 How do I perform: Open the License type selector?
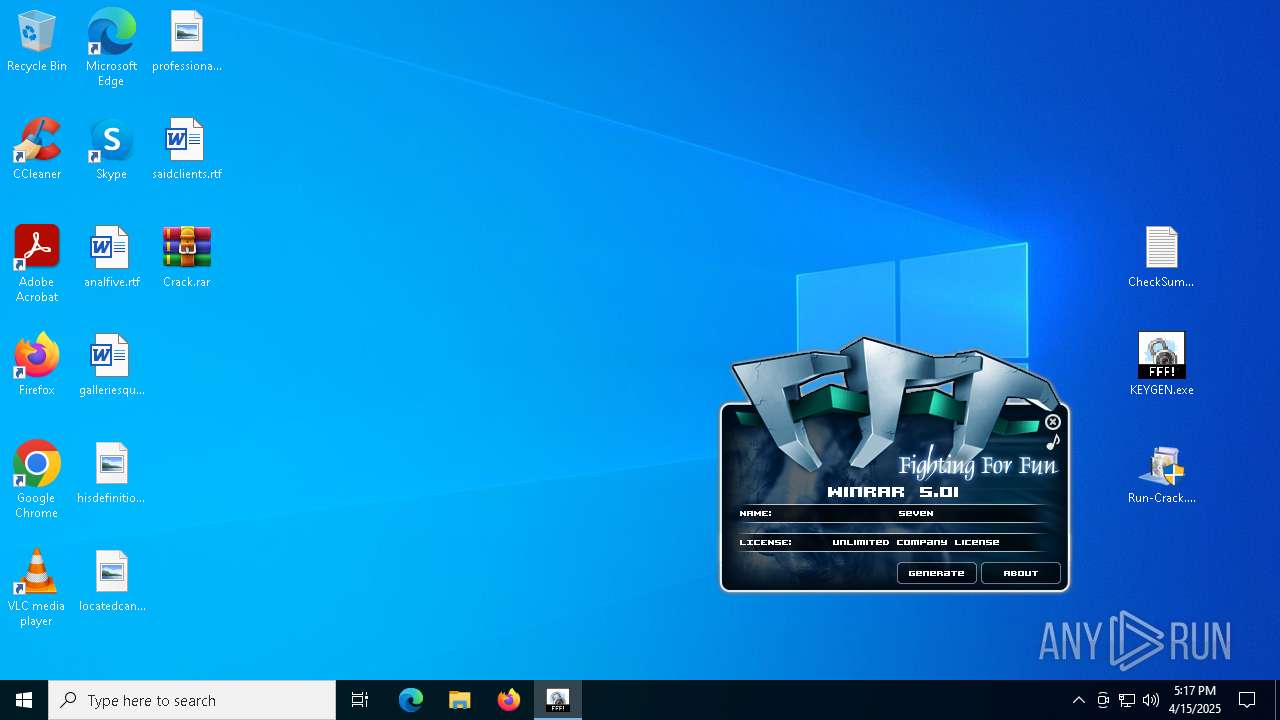[915, 542]
